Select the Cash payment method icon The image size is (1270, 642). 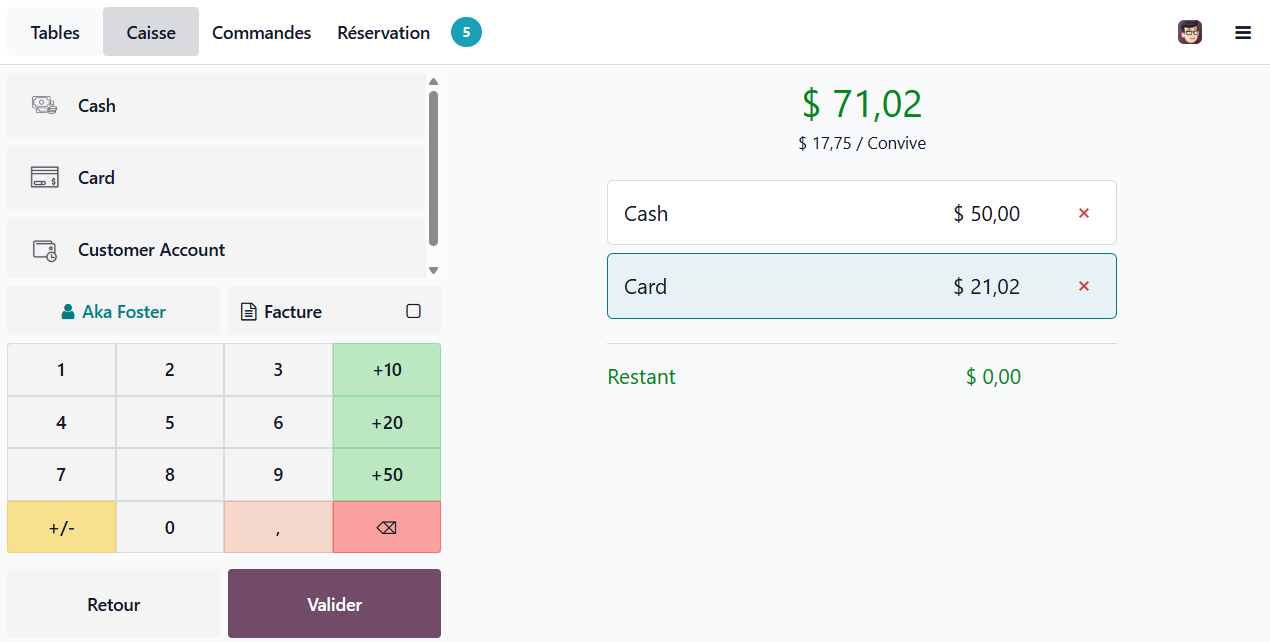[44, 105]
